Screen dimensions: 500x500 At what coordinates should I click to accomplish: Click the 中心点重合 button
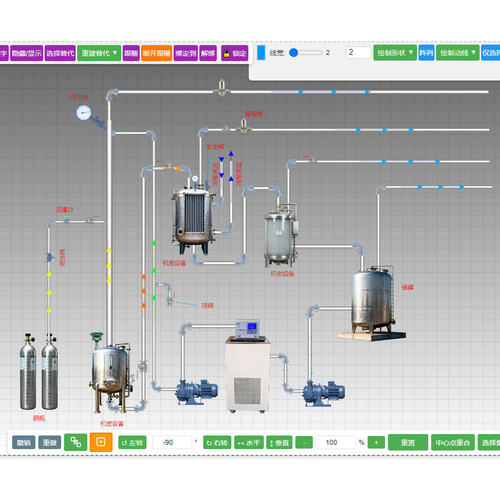pyautogui.click(x=453, y=443)
